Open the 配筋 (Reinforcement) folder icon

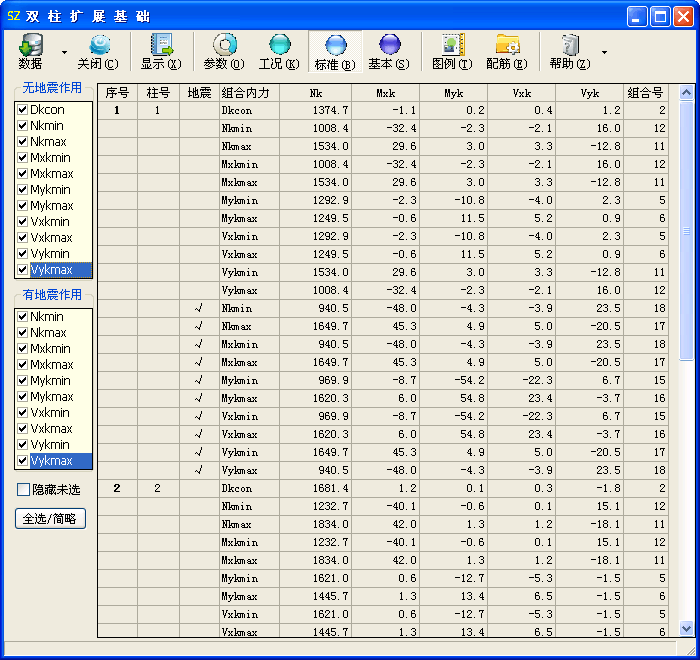tap(507, 45)
